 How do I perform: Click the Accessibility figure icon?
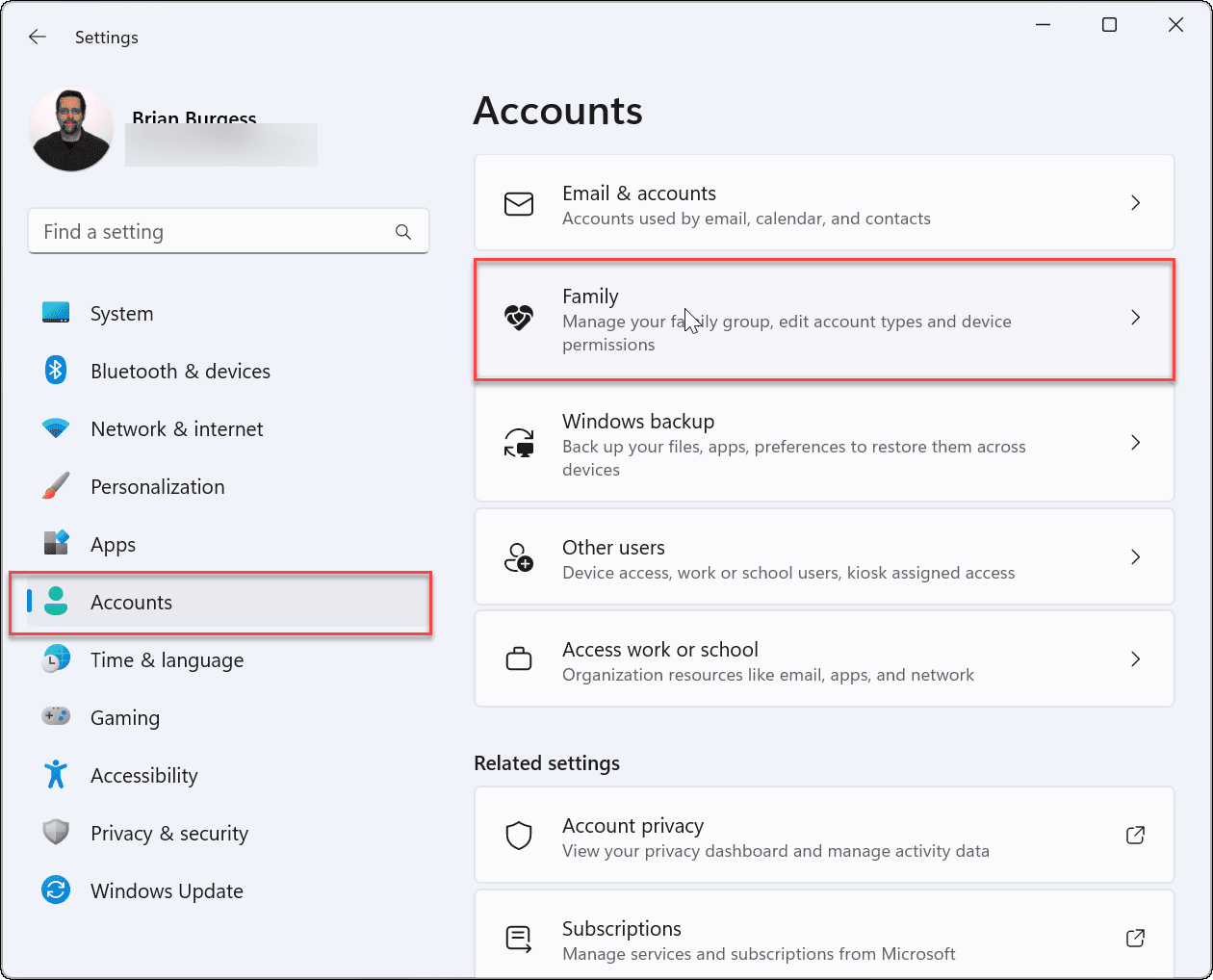[56, 775]
